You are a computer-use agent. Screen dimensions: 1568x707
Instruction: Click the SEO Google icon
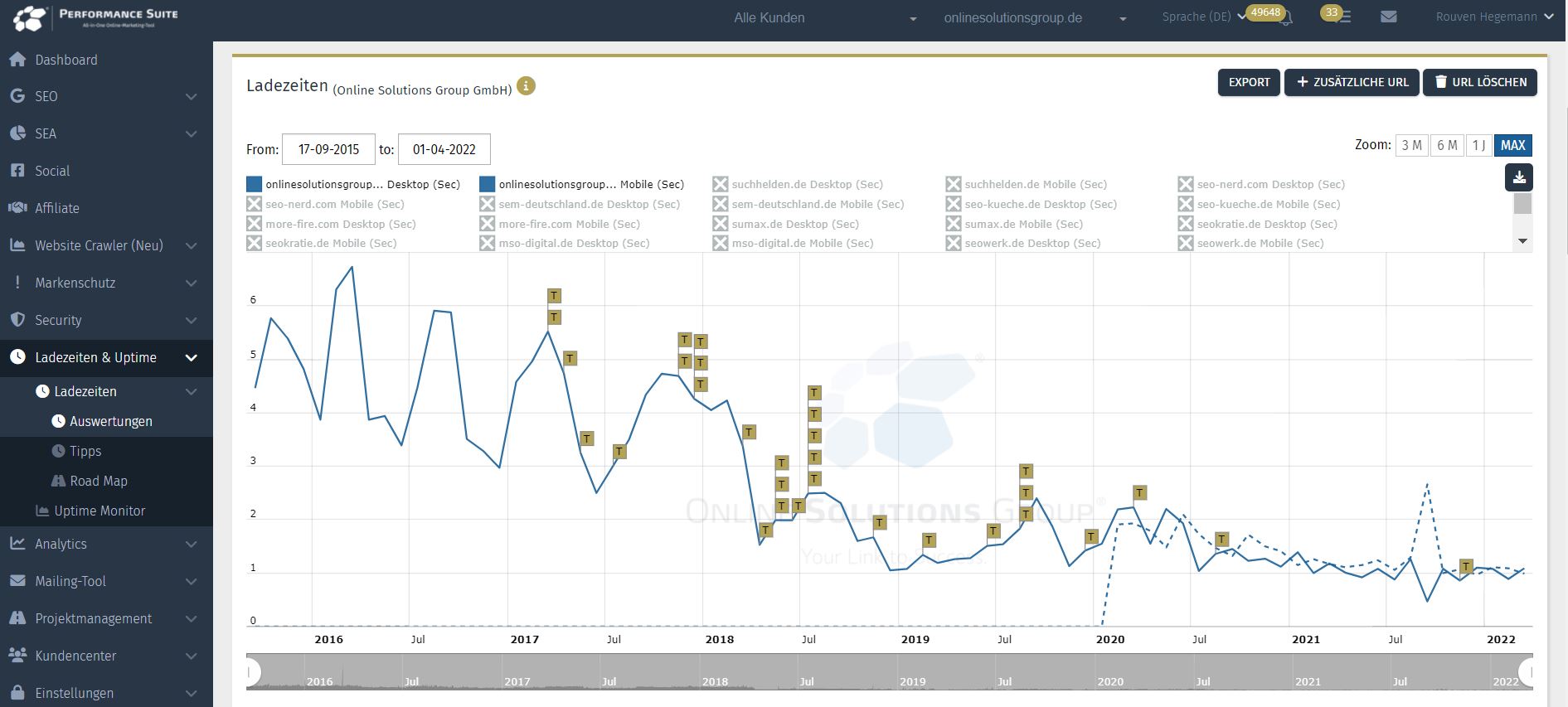pyautogui.click(x=17, y=96)
